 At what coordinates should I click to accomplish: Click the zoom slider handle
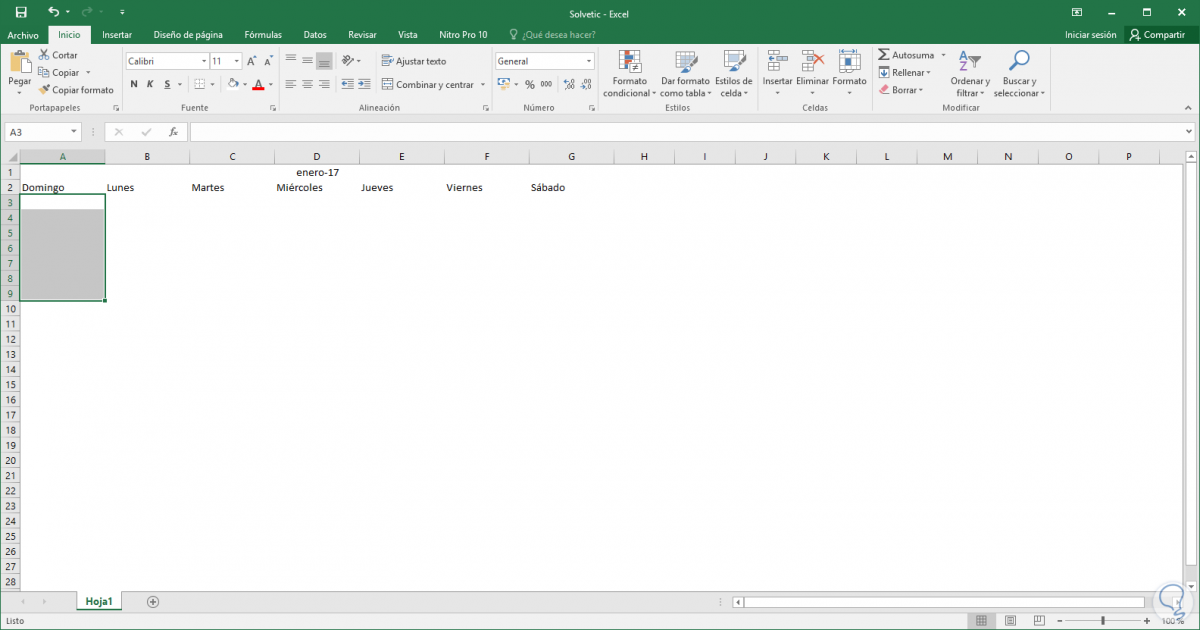[x=1102, y=621]
